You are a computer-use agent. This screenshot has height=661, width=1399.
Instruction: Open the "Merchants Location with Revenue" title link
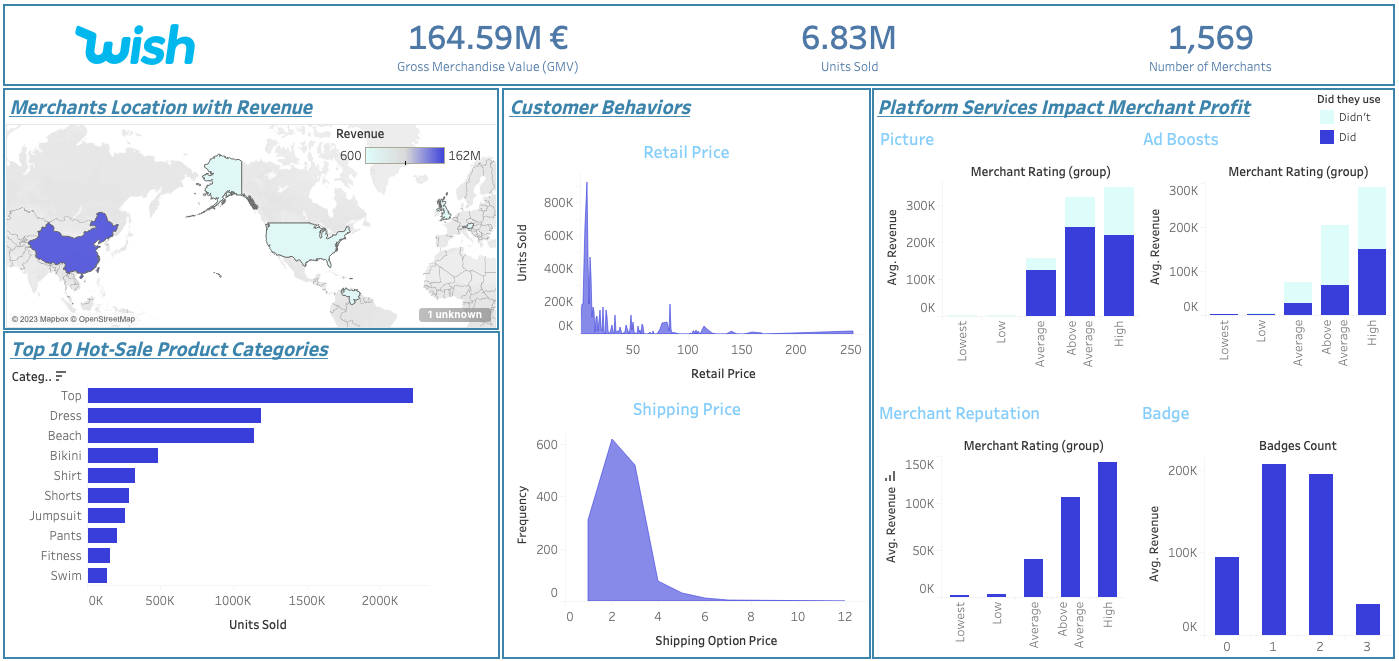[160, 107]
